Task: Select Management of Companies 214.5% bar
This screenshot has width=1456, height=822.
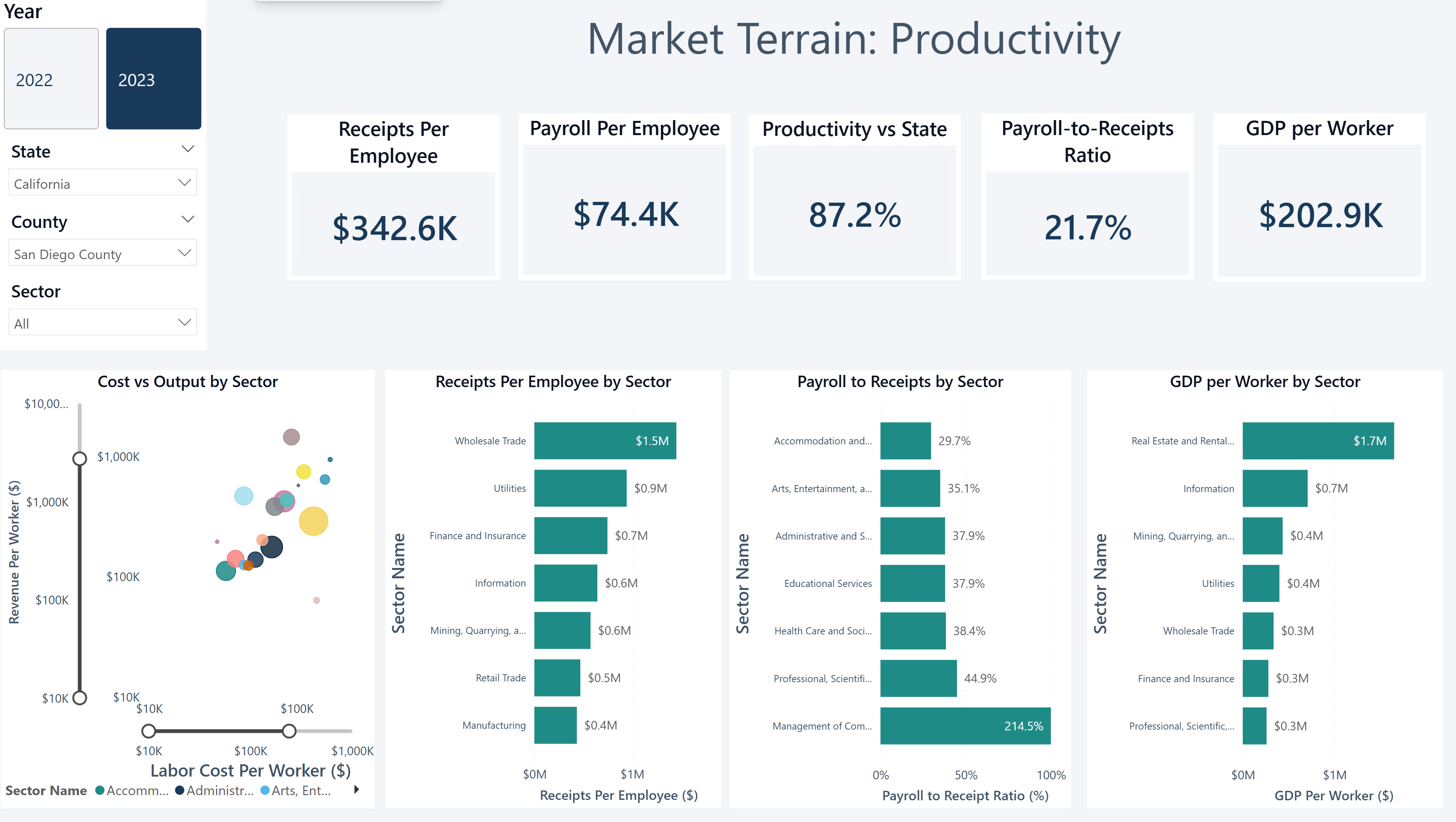Action: pyautogui.click(x=965, y=725)
